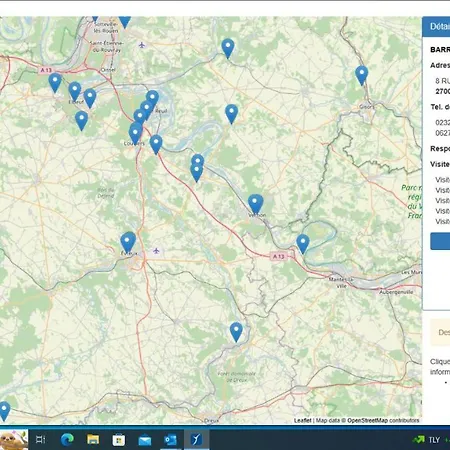Click the map marker on Vernon
Screen dimensions: 450x450
[x=255, y=204]
